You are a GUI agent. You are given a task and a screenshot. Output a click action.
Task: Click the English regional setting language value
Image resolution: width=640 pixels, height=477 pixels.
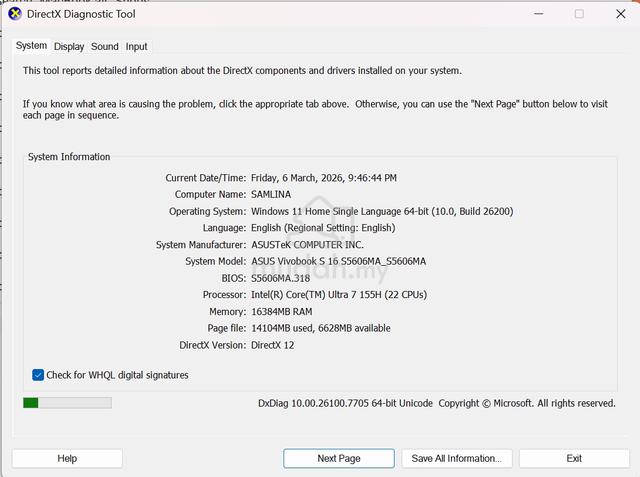pos(323,228)
